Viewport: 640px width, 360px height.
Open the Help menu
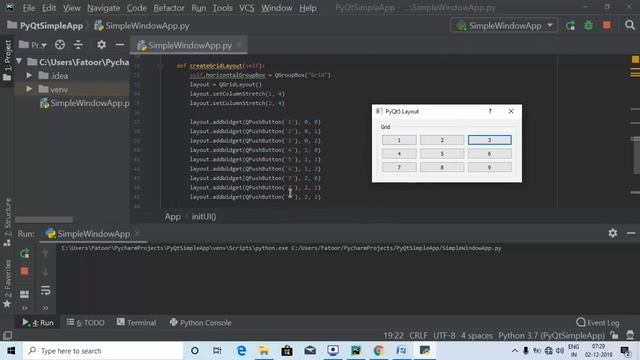pyautogui.click(x=308, y=8)
